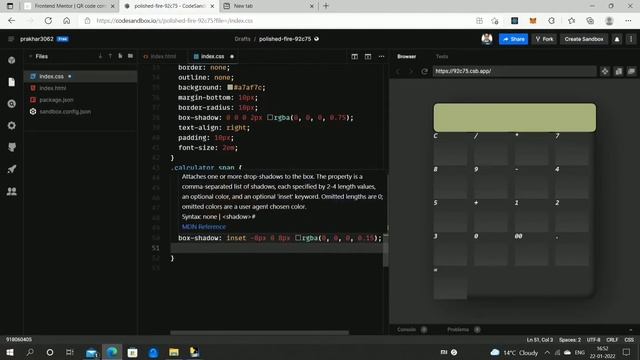Click the preview URL address field
This screenshot has height=360, width=640.
[x=513, y=71]
